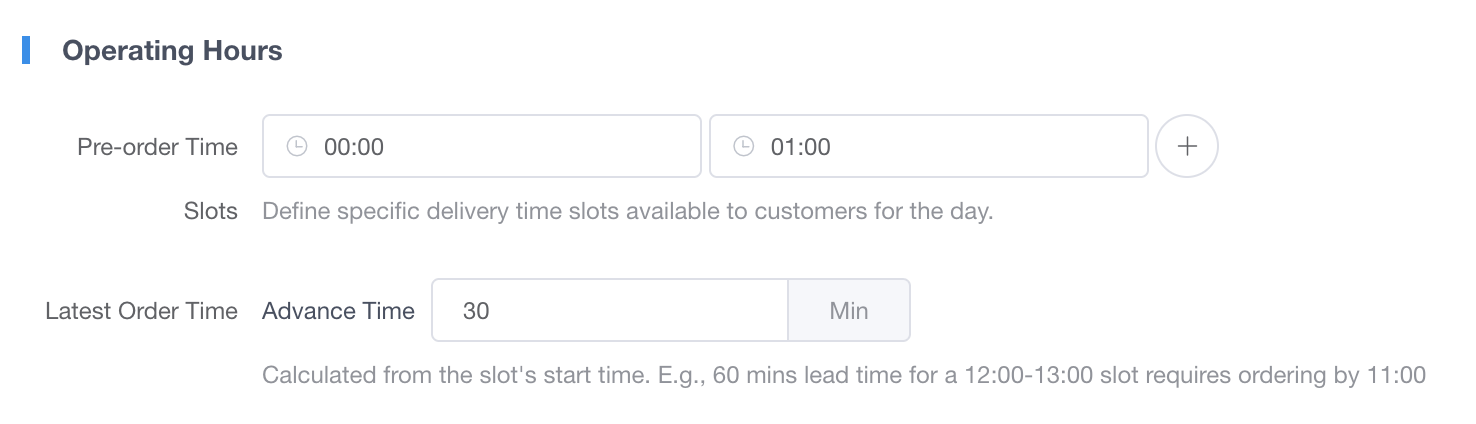
Task: Click the 30 value in Advance Time
Action: click(x=476, y=311)
